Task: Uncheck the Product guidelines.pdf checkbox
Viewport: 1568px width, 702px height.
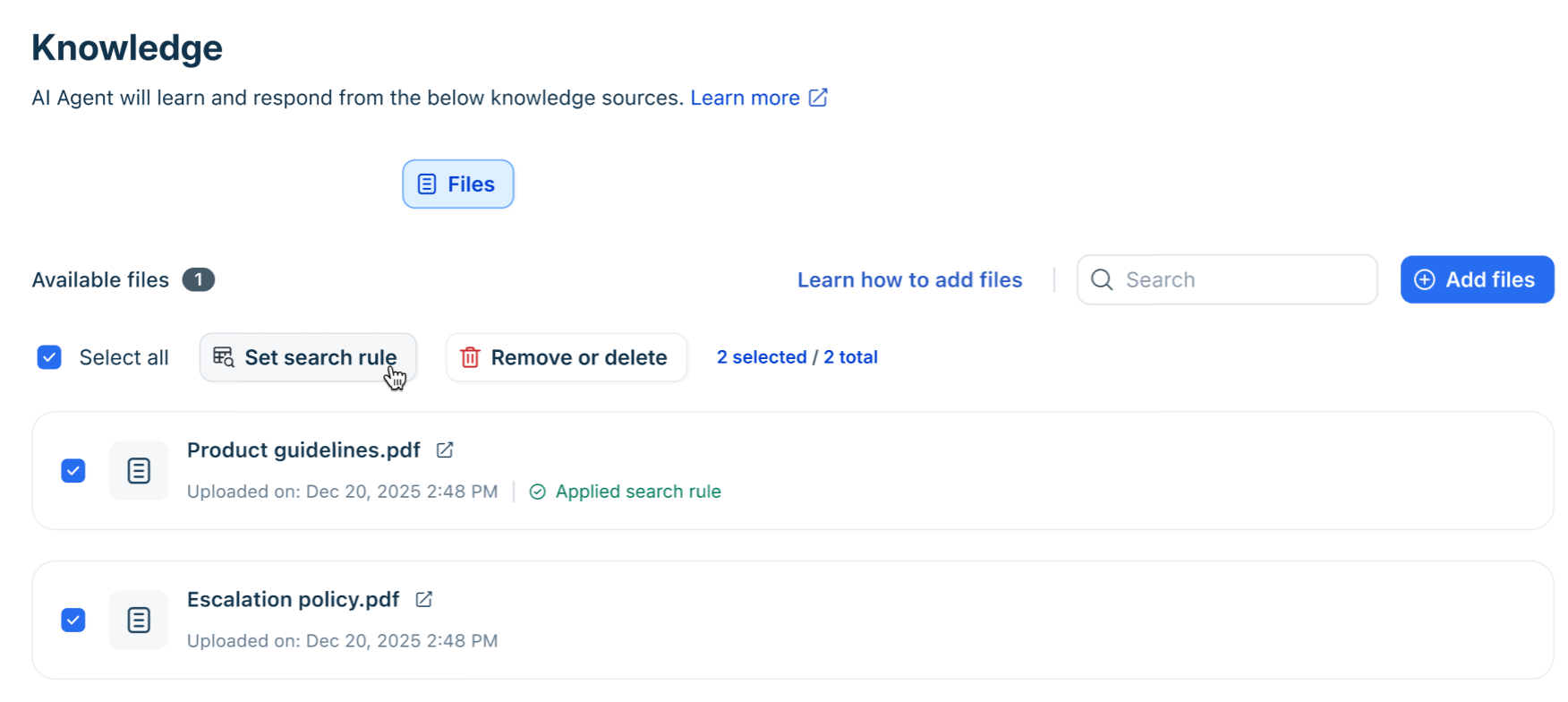Action: pyautogui.click(x=73, y=471)
